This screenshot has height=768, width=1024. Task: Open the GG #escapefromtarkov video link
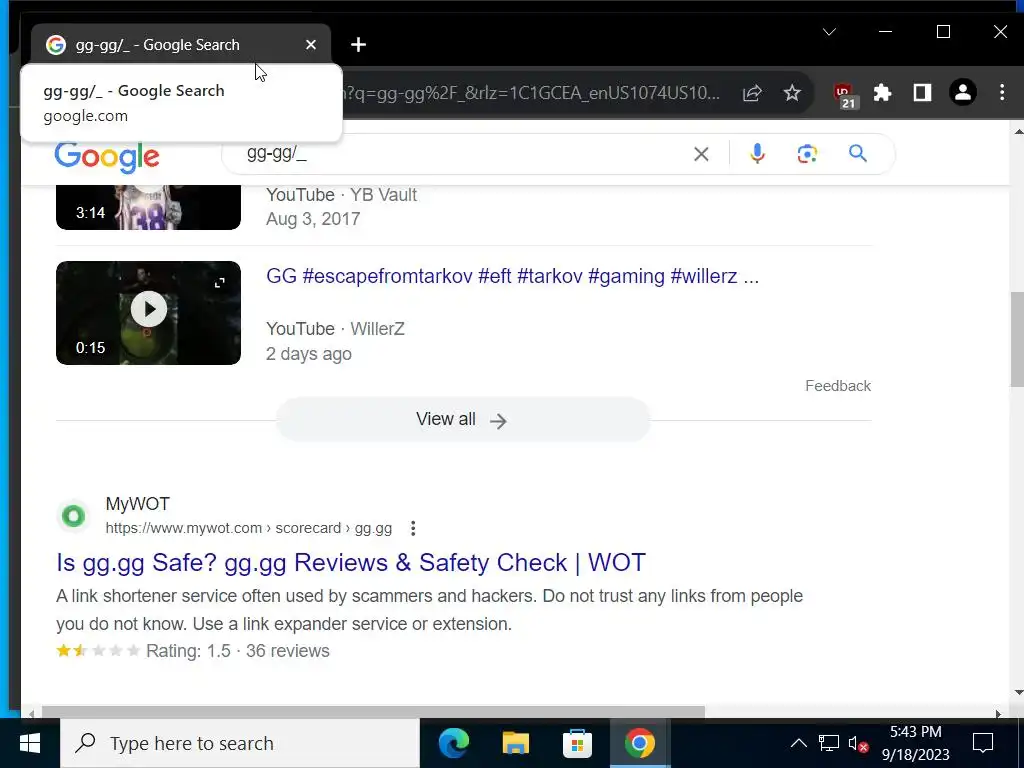pyautogui.click(x=512, y=276)
